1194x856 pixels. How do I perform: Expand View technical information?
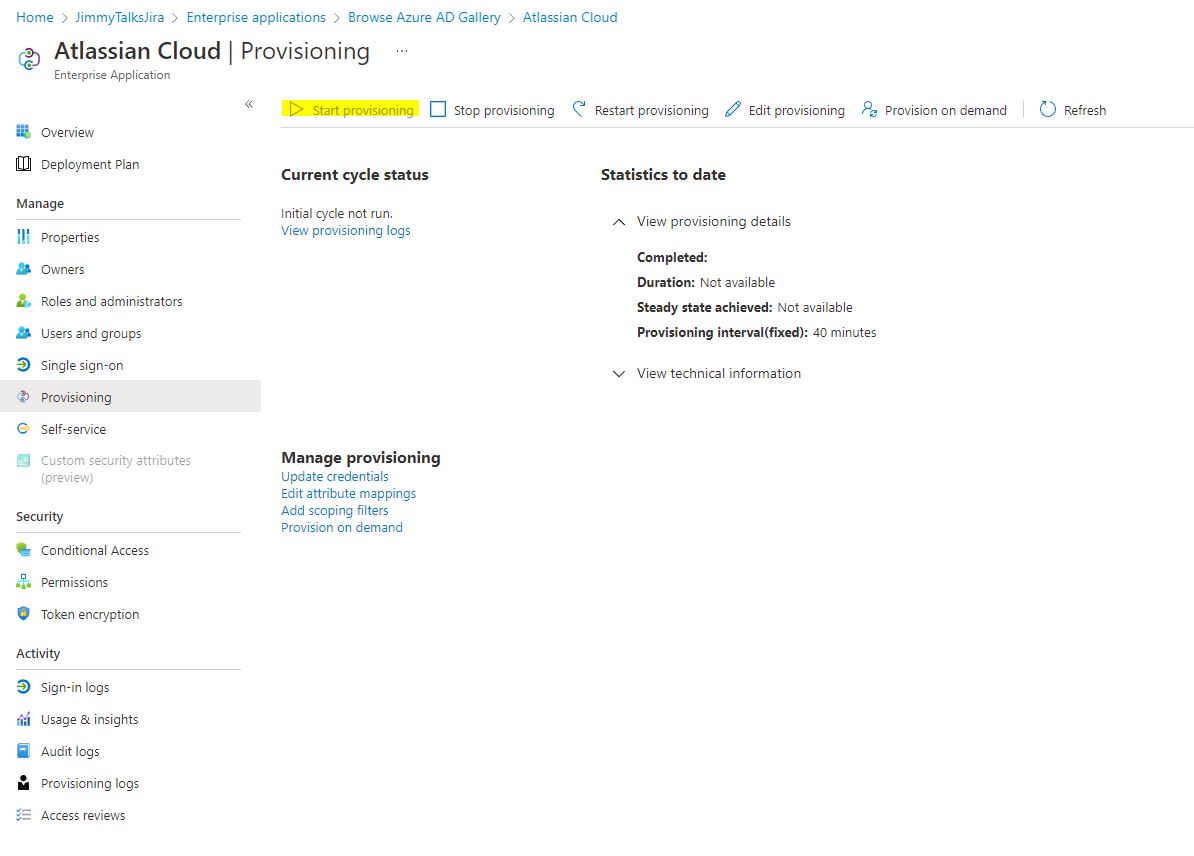coord(618,373)
